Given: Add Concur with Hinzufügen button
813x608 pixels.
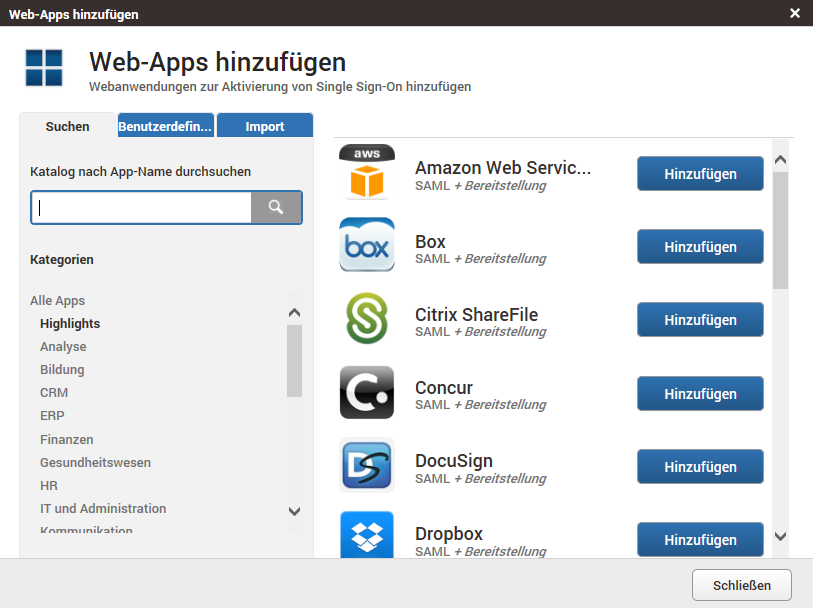Looking at the screenshot, I should [700, 393].
